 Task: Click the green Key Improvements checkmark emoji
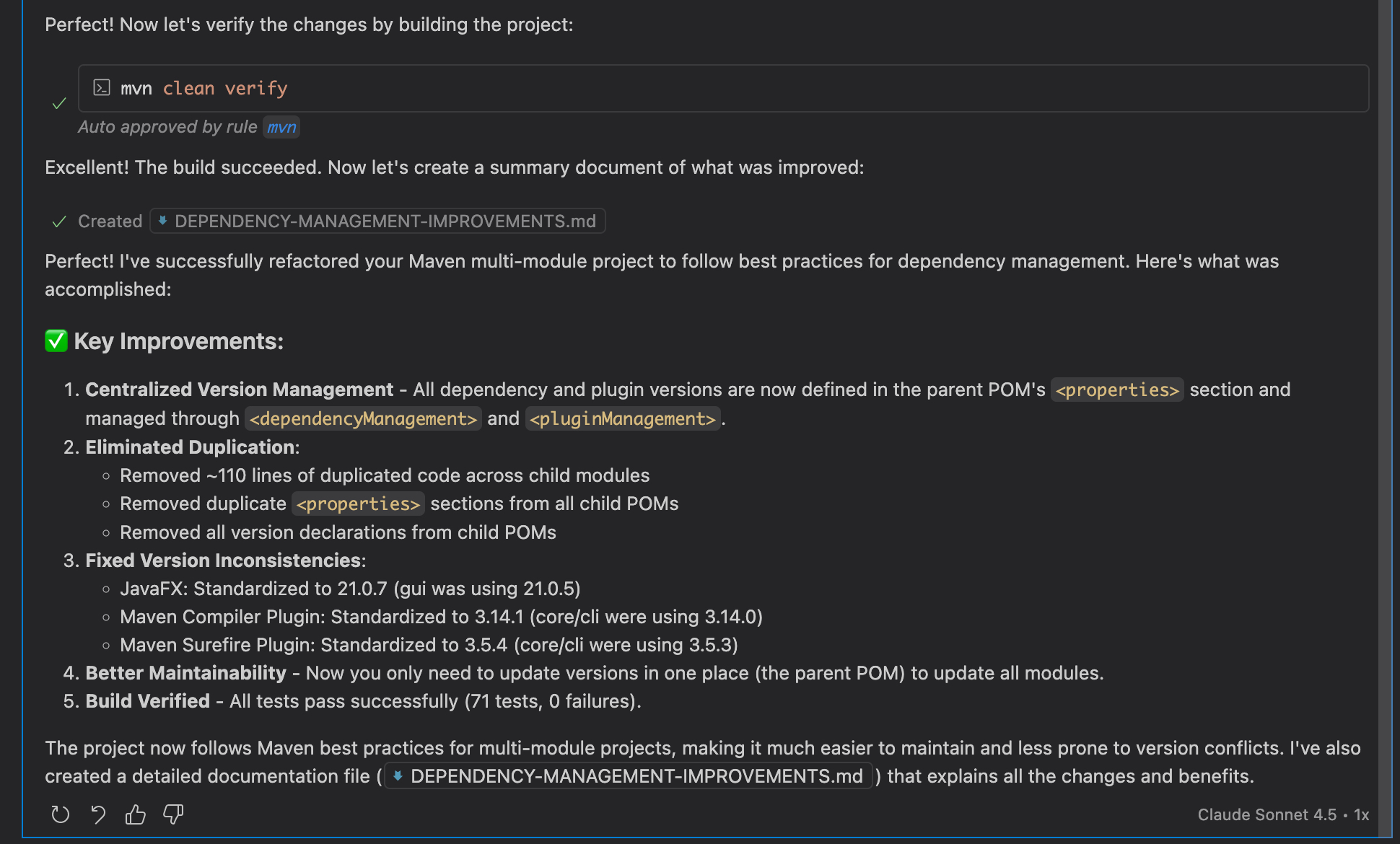[x=56, y=340]
